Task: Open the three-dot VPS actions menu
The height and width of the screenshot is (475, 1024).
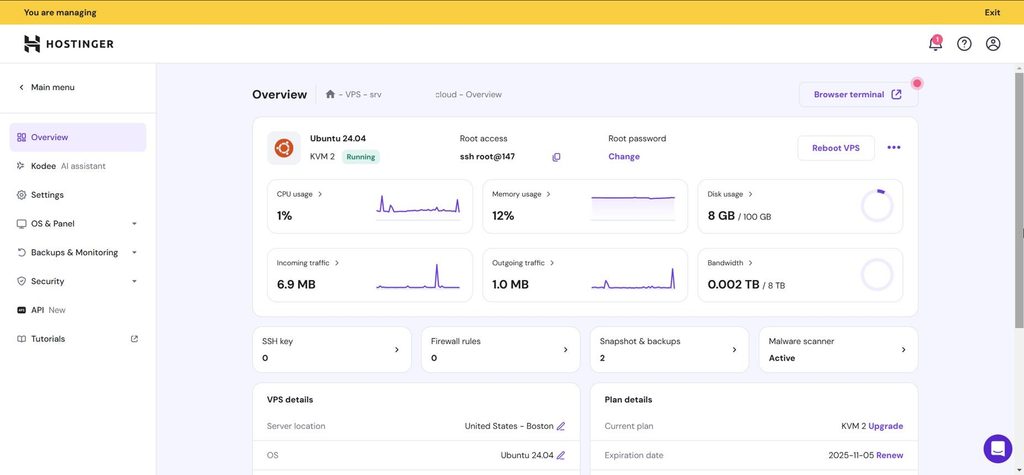Action: 893,148
